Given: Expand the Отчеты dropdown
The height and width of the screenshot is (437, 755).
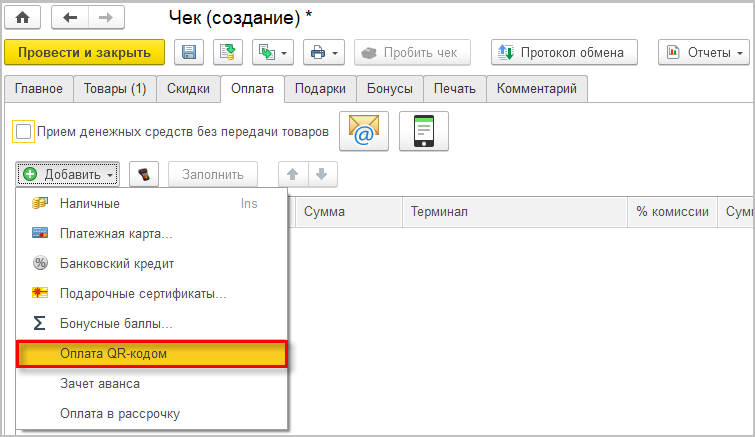Looking at the screenshot, I should [x=703, y=53].
